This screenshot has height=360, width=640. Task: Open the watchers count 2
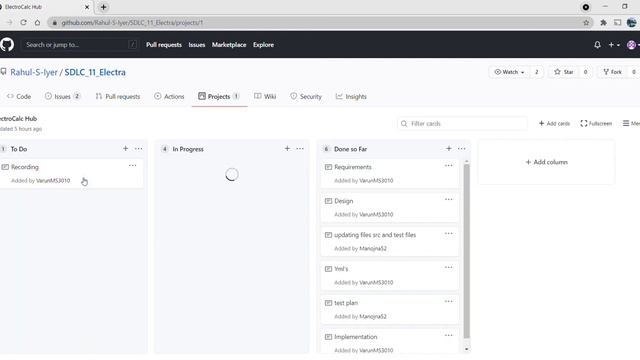point(536,72)
